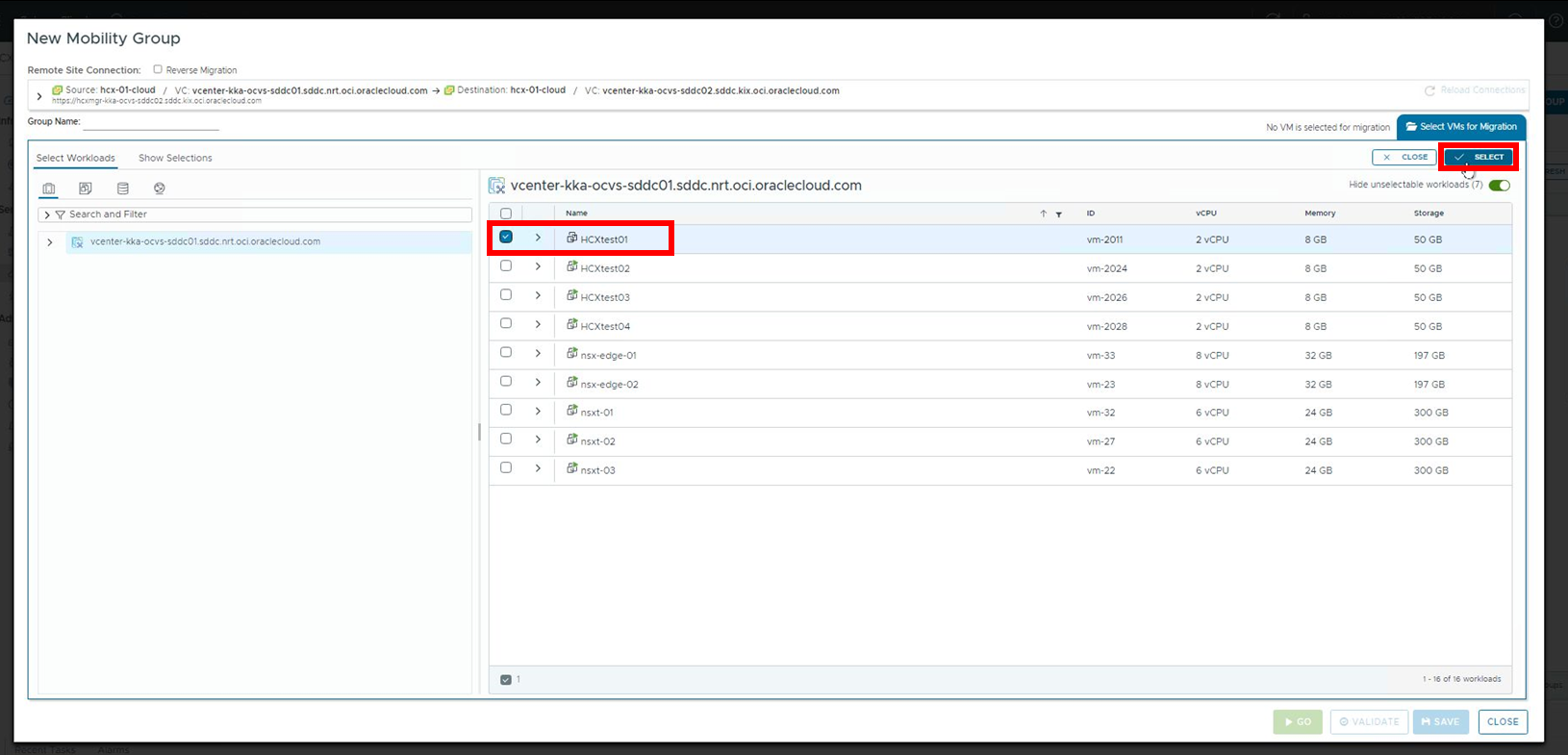Screen dimensions: 1568x755
Task: Expand the remote site connection details
Action: 39,96
